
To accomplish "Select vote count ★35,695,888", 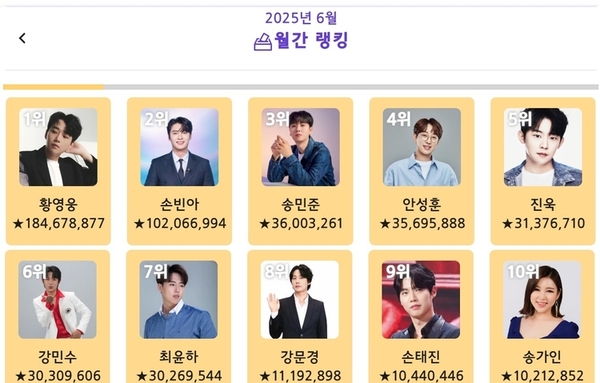I will click(422, 223).
